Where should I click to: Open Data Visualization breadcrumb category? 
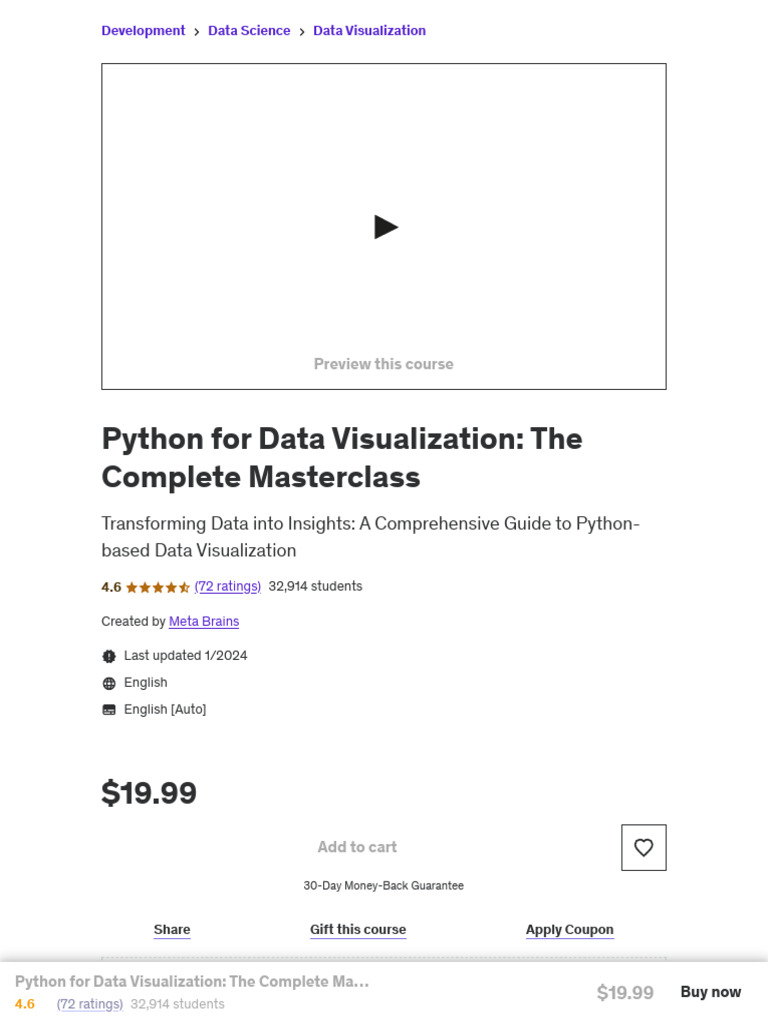369,31
